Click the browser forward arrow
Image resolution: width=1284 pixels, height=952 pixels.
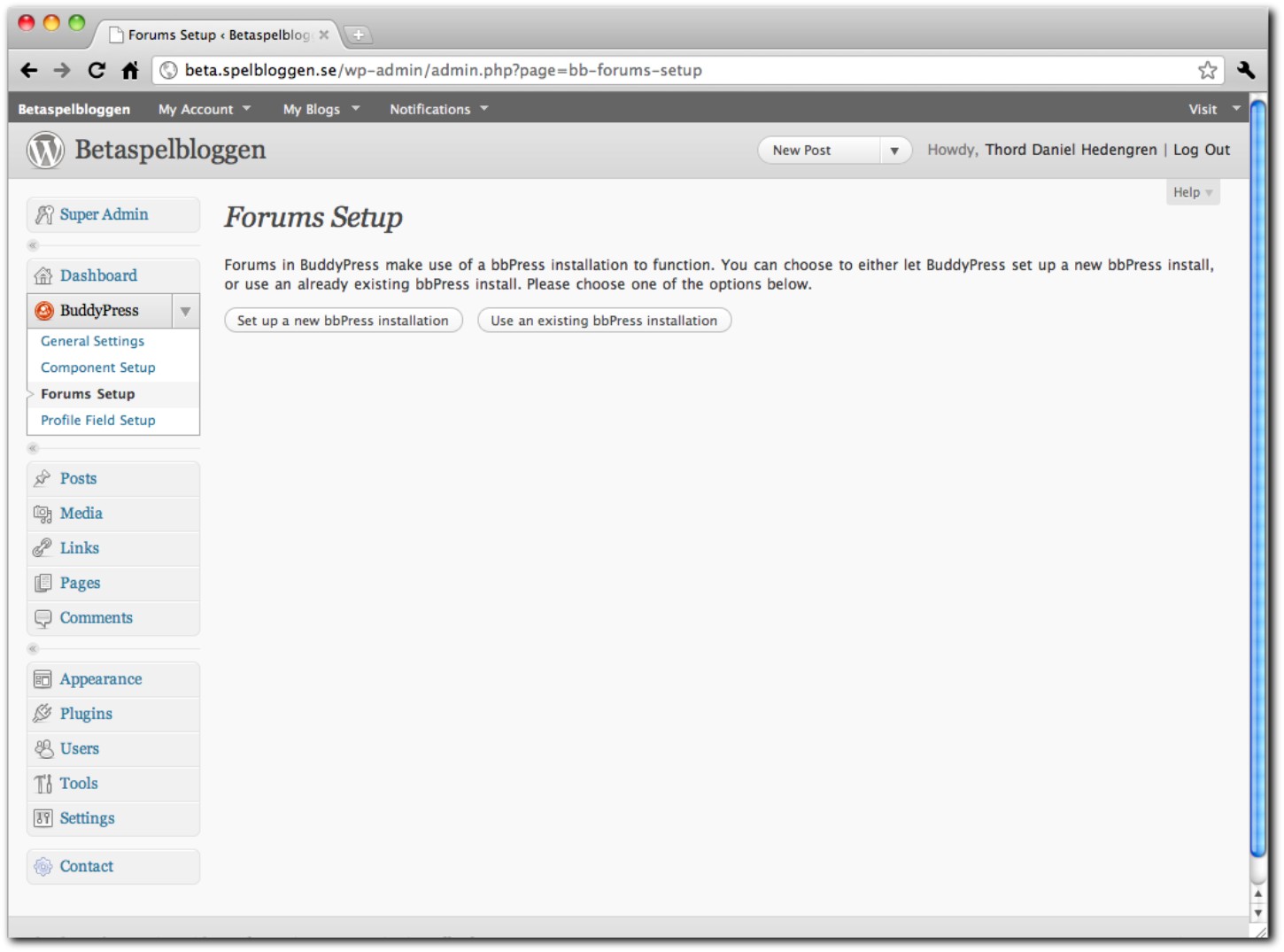pyautogui.click(x=62, y=70)
